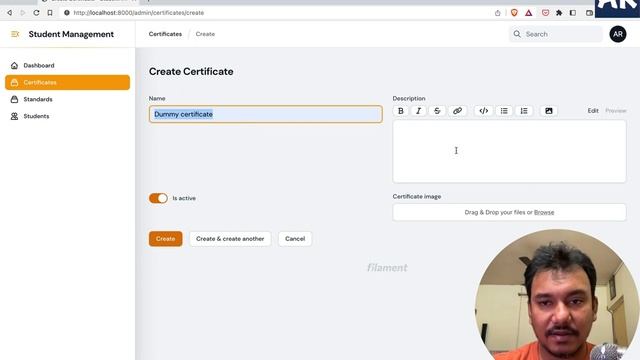Image resolution: width=640 pixels, height=360 pixels.
Task: Open the Brave shields icon
Action: (x=514, y=13)
